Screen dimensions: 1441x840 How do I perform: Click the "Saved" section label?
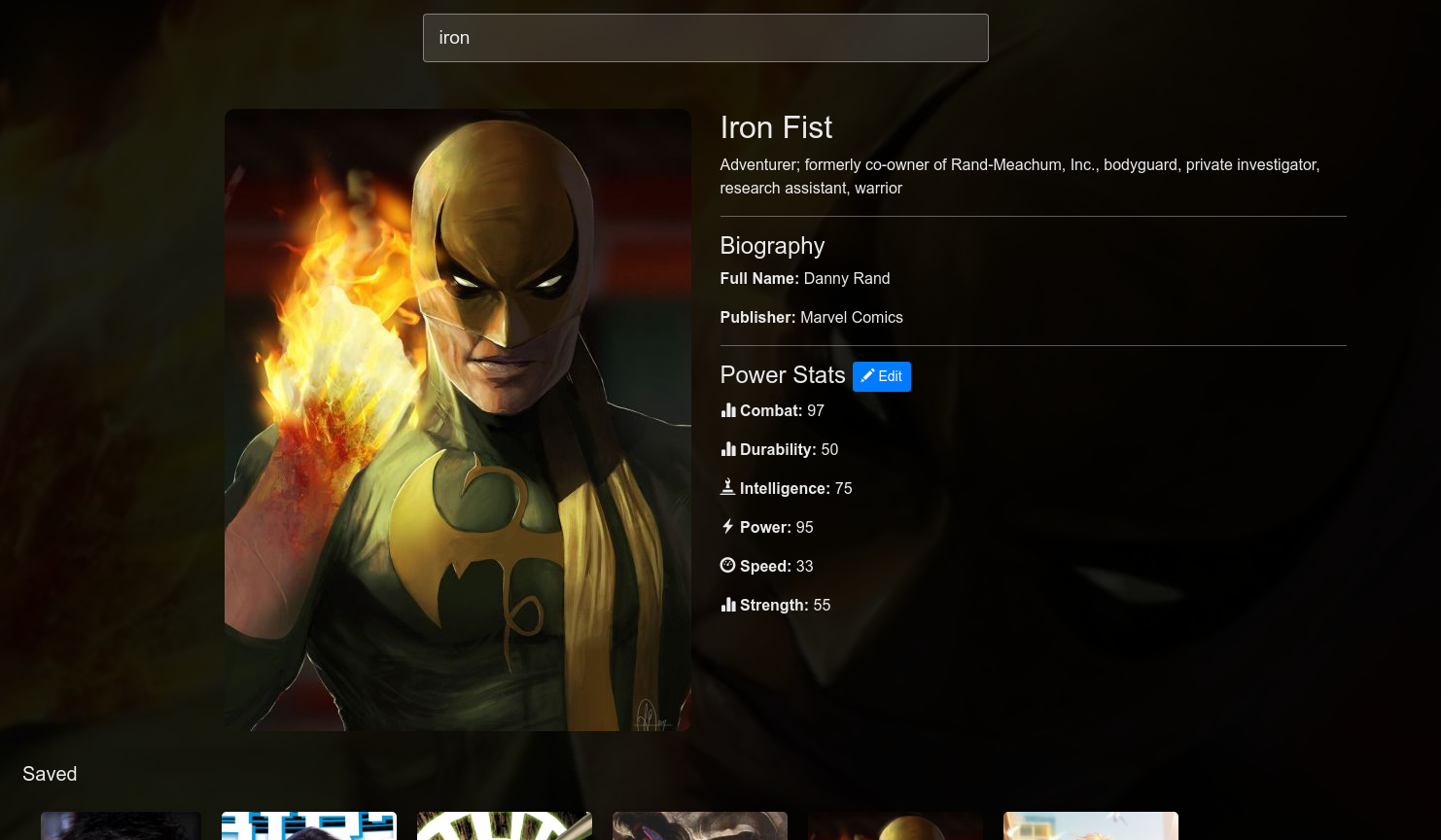pos(50,774)
